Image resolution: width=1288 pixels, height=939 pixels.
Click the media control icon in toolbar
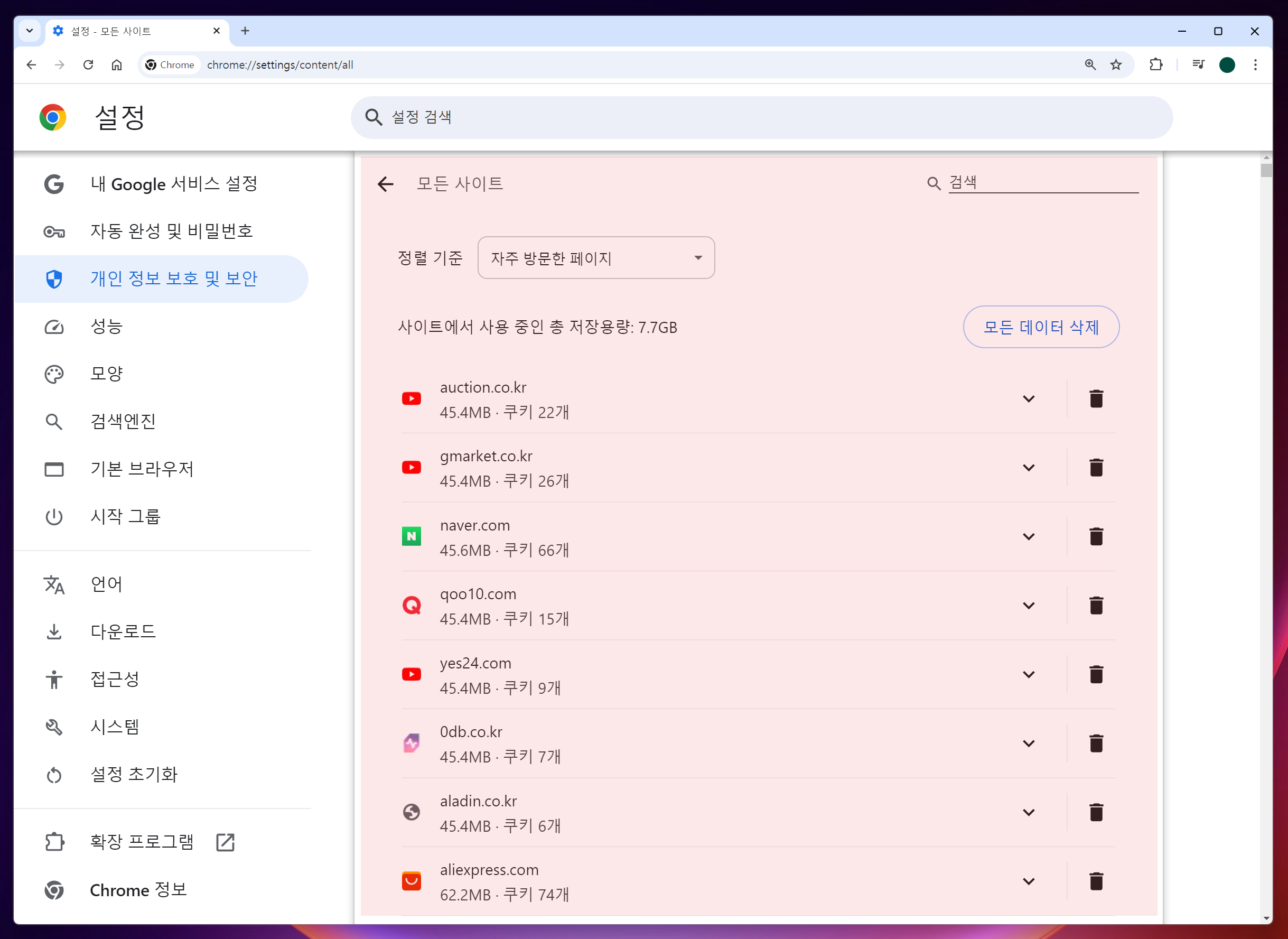(x=1198, y=65)
